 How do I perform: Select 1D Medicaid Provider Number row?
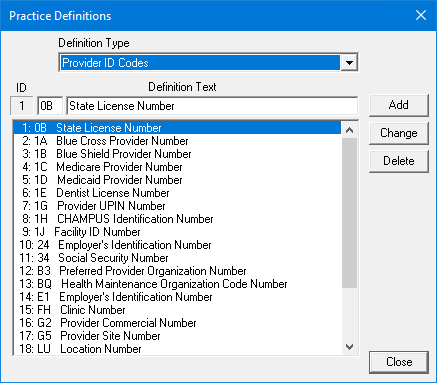click(177, 180)
